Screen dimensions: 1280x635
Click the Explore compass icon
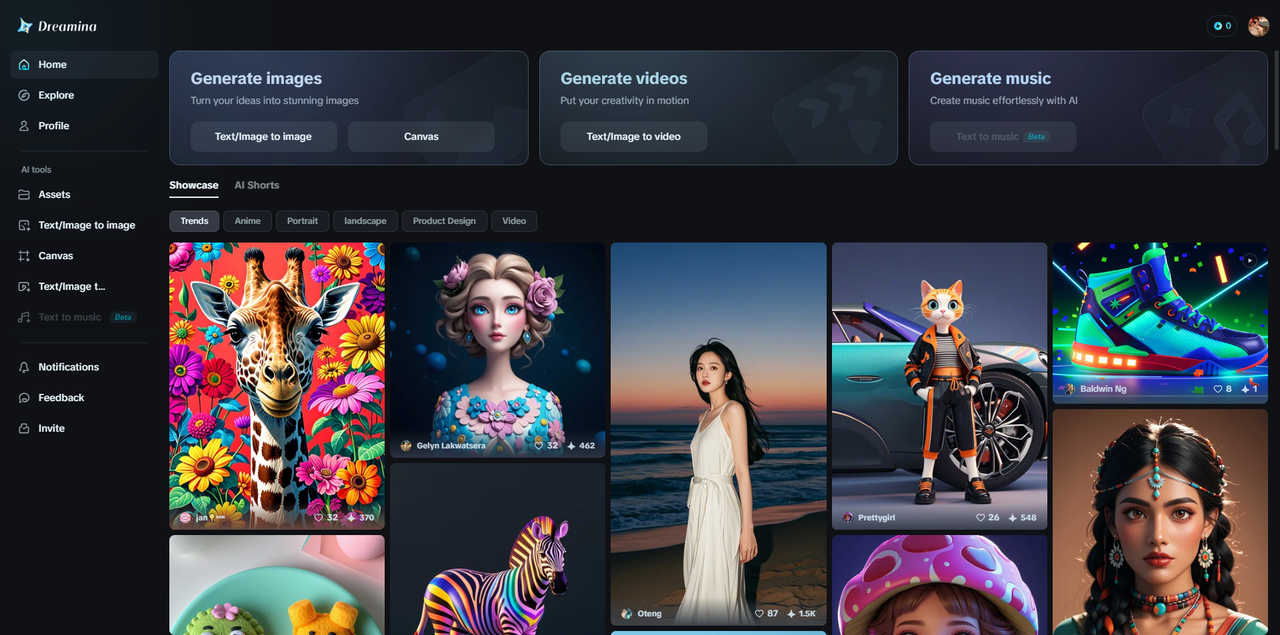tap(24, 95)
